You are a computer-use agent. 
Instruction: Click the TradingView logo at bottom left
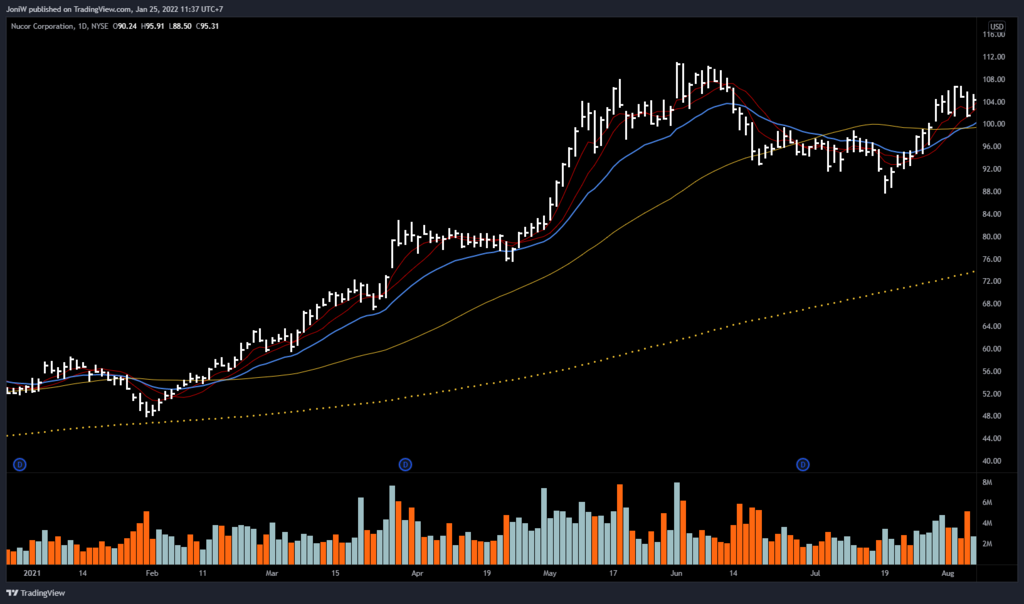tap(34, 591)
